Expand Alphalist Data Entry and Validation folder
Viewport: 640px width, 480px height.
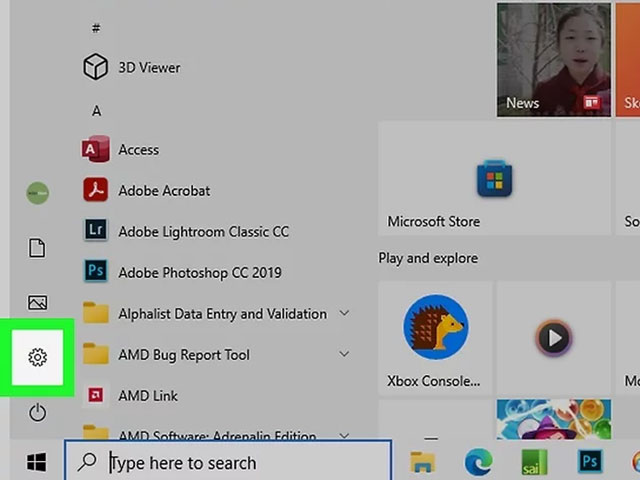344,313
